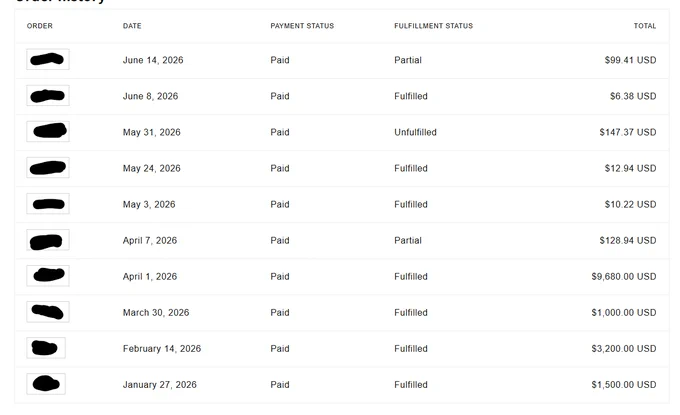This screenshot has height=415, width=680.
Task: Select the $147.37 USD total amount
Action: (x=628, y=132)
